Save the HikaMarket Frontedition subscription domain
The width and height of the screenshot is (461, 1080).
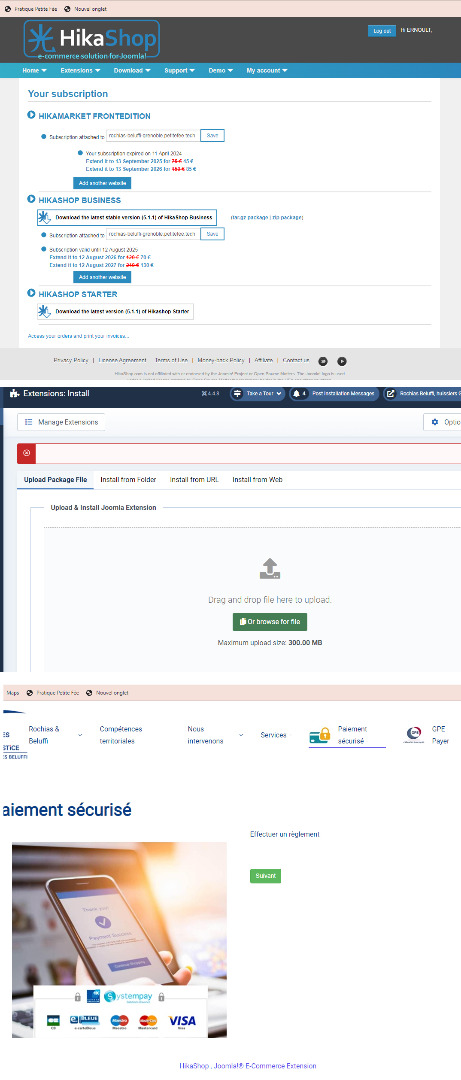[x=212, y=136]
